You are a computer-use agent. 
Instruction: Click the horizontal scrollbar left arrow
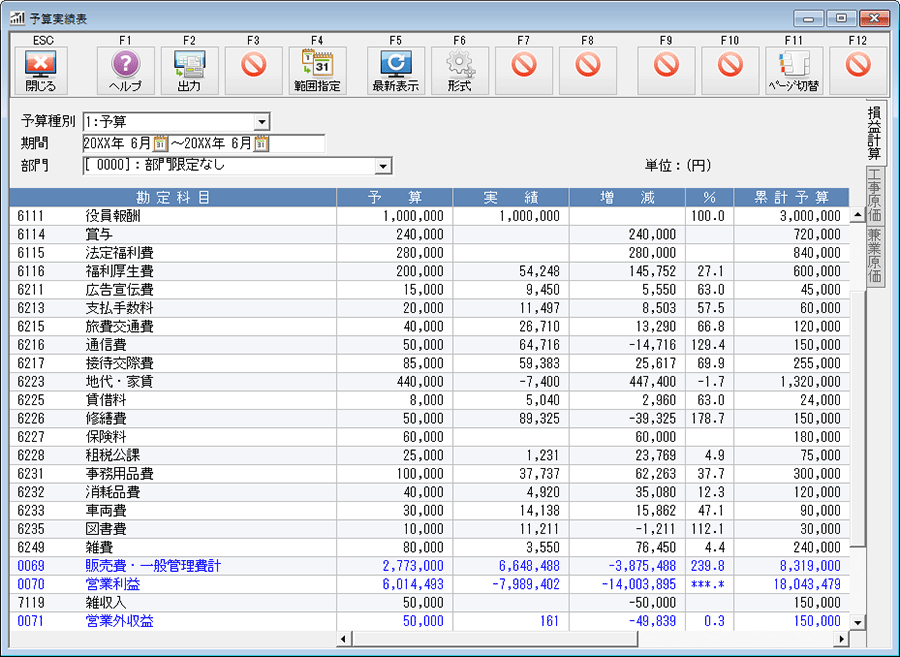click(344, 638)
